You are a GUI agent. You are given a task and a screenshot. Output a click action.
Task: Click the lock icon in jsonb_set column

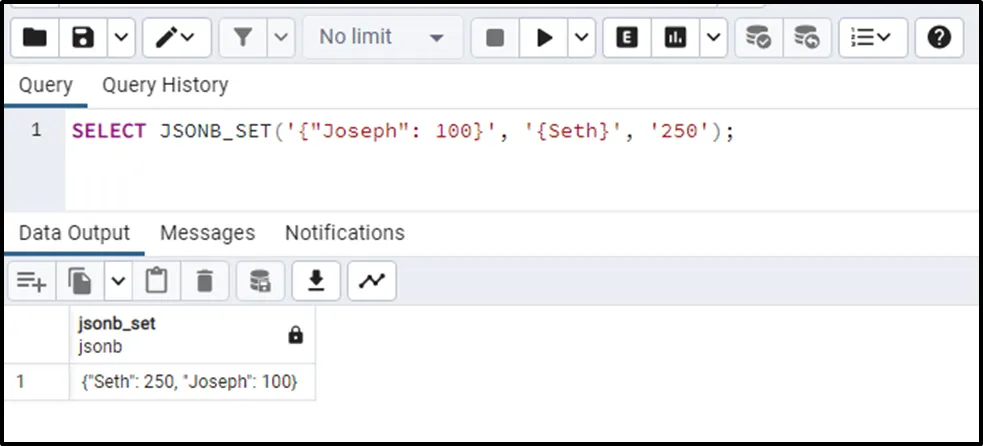tap(295, 336)
